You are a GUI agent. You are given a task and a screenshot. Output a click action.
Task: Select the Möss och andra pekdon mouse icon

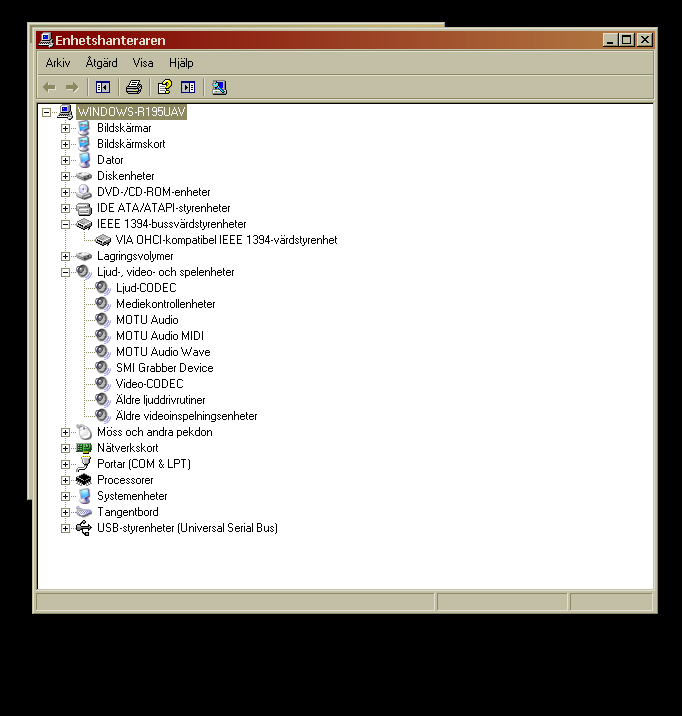[84, 432]
